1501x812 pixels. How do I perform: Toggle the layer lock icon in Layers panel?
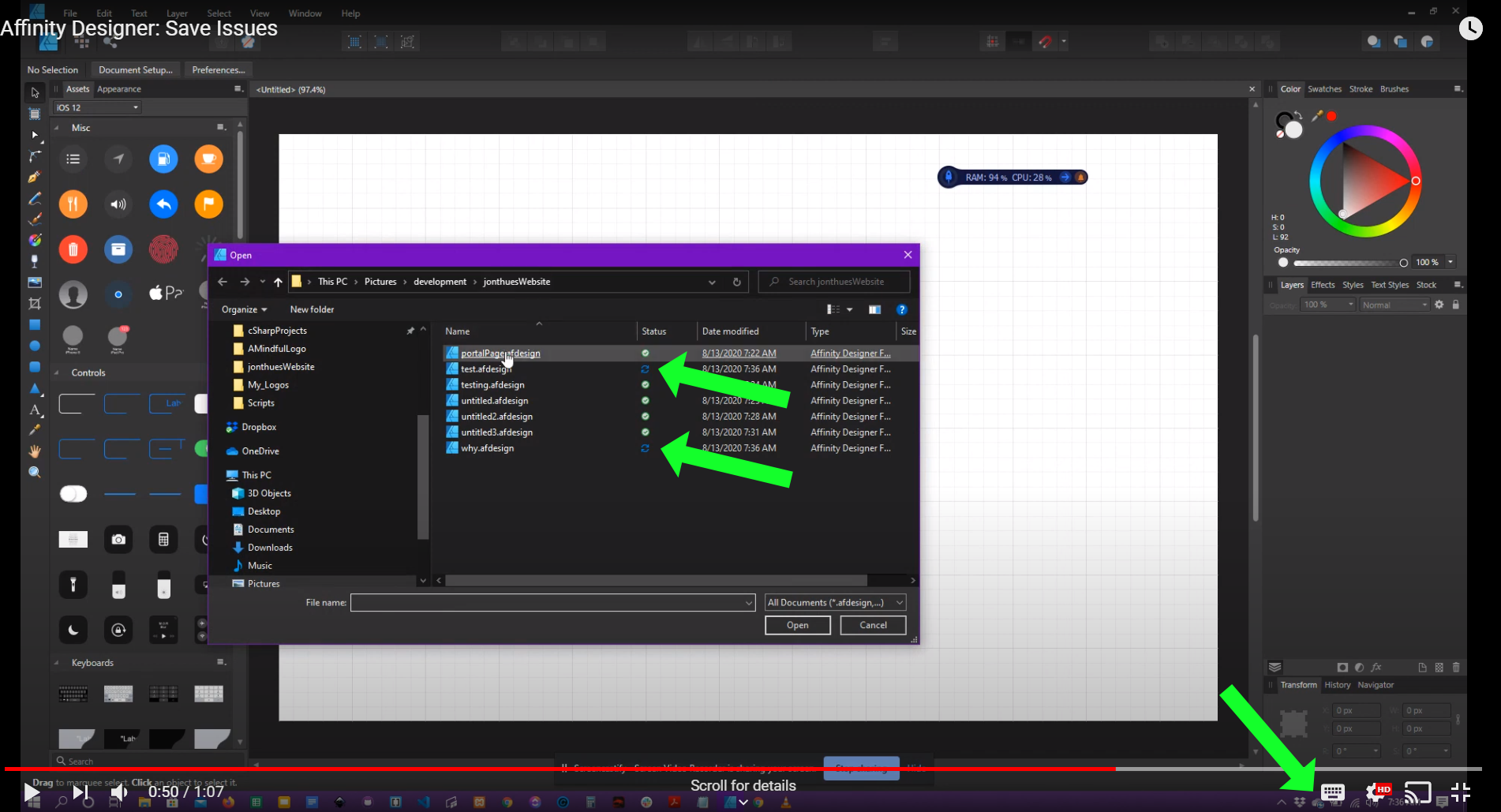point(1455,305)
